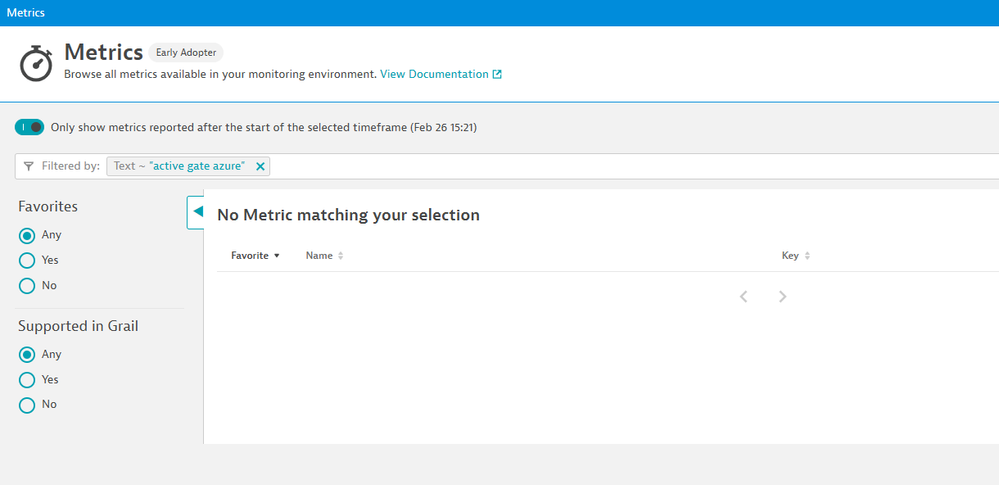Image resolution: width=999 pixels, height=485 pixels.
Task: Select Any under Supported in Grail
Action: coord(27,354)
